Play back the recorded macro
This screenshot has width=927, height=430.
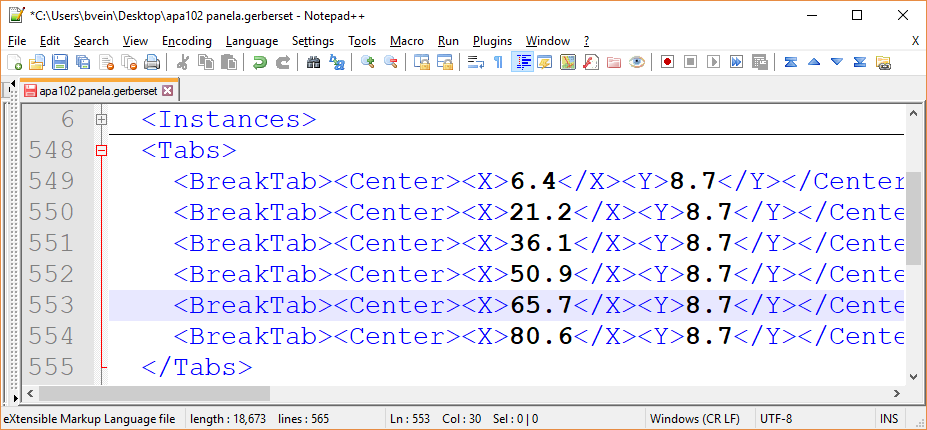[714, 62]
